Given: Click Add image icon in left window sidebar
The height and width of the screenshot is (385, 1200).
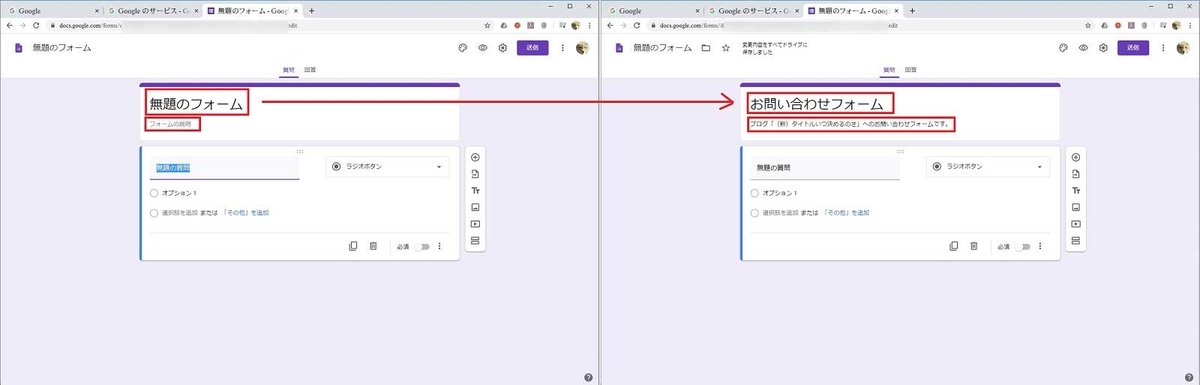Looking at the screenshot, I should click(475, 207).
